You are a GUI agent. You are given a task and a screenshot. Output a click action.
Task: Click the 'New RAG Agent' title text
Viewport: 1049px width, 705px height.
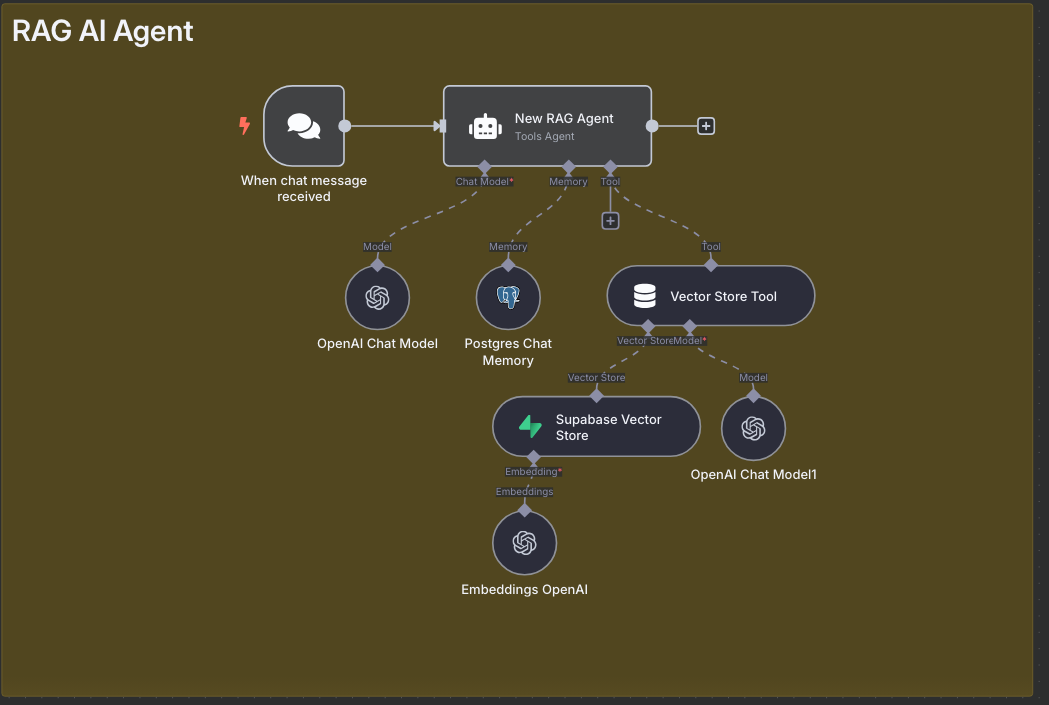[x=564, y=118]
